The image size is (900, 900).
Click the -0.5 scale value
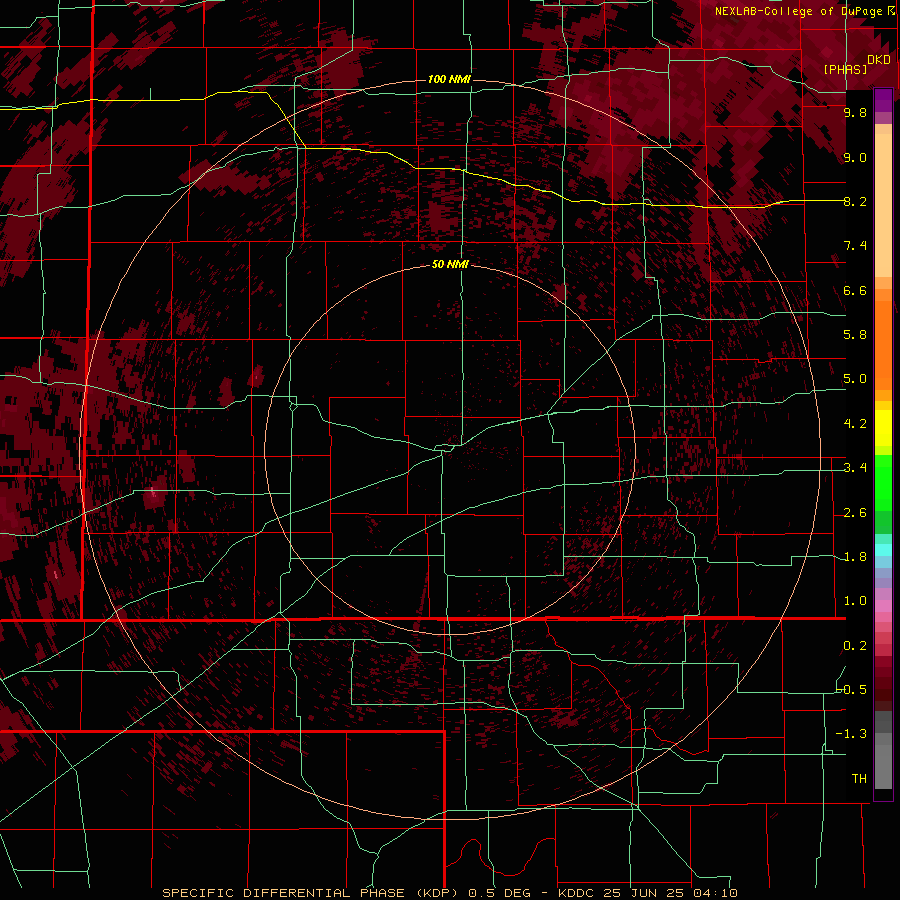coord(852,689)
